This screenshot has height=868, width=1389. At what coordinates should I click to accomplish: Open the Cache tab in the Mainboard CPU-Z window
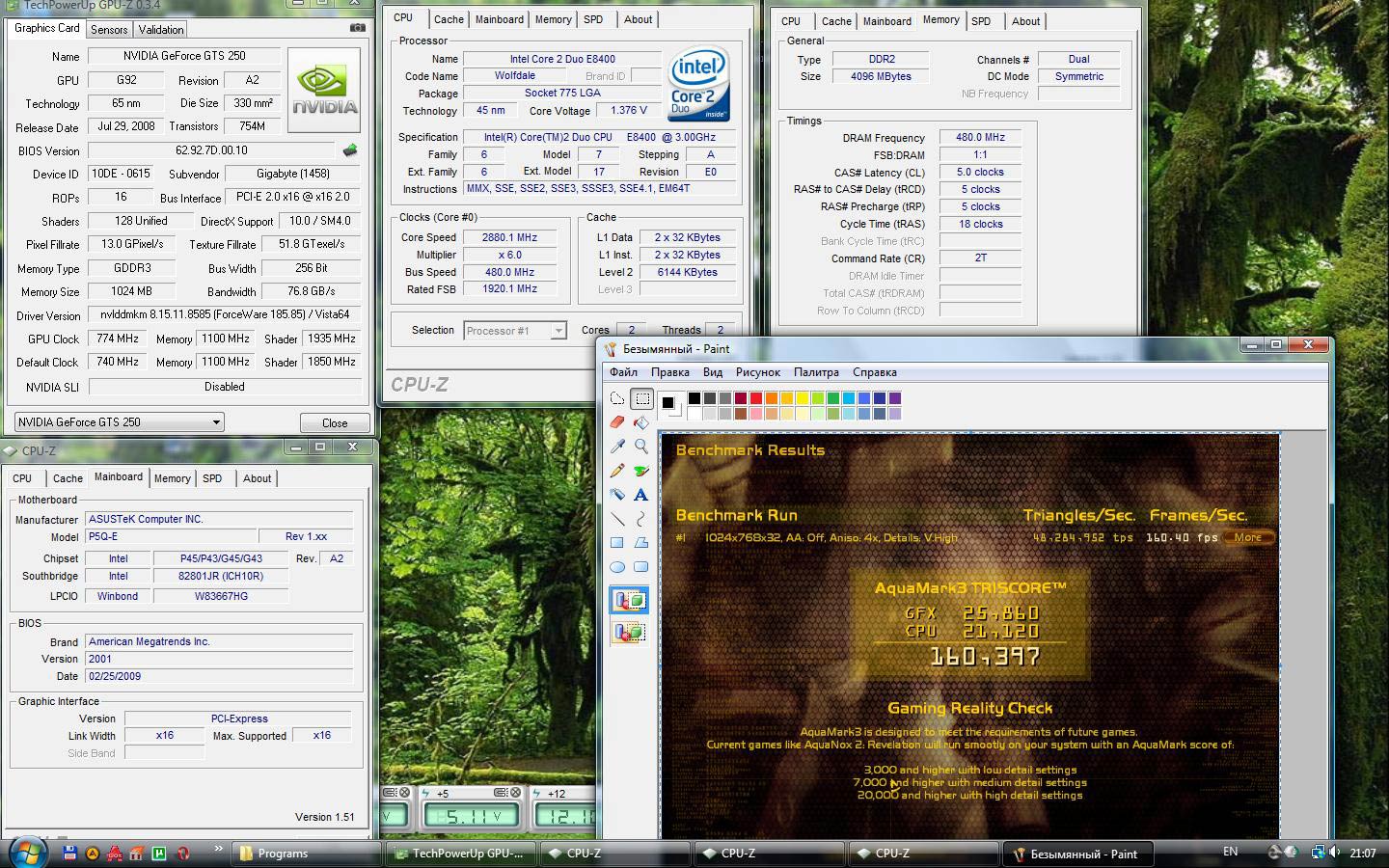[68, 478]
